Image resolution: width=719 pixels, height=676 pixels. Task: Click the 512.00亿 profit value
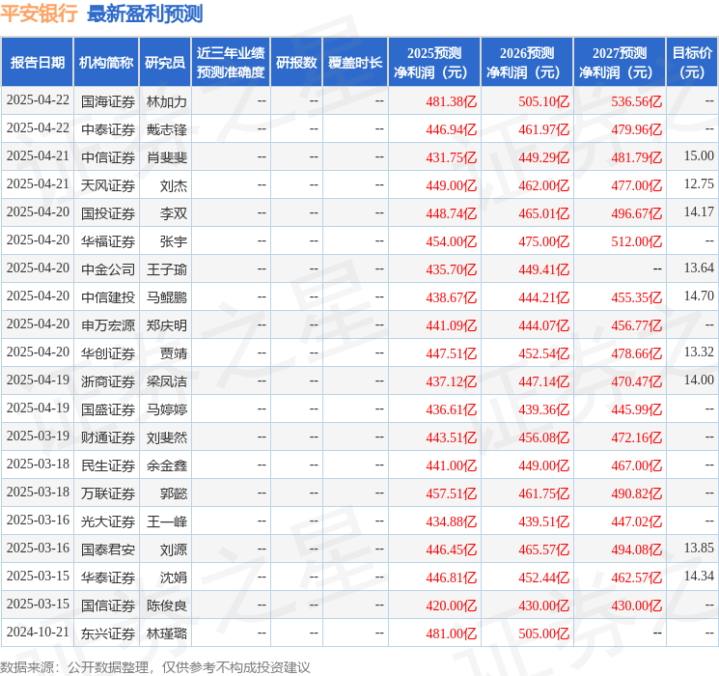pos(636,242)
